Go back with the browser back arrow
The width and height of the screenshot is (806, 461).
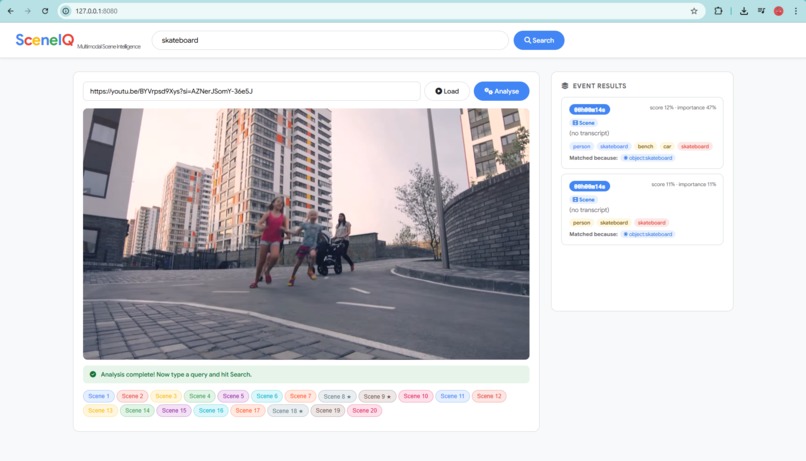[x=11, y=11]
